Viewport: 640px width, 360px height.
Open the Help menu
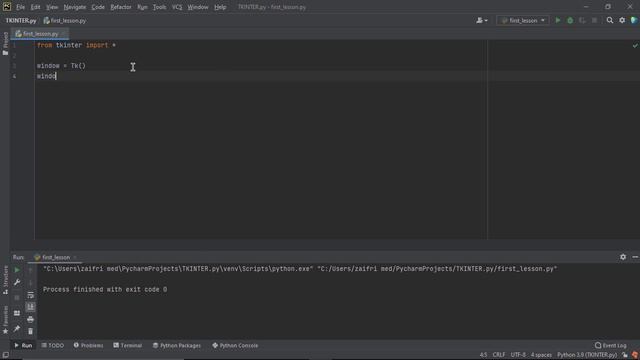coord(220,7)
